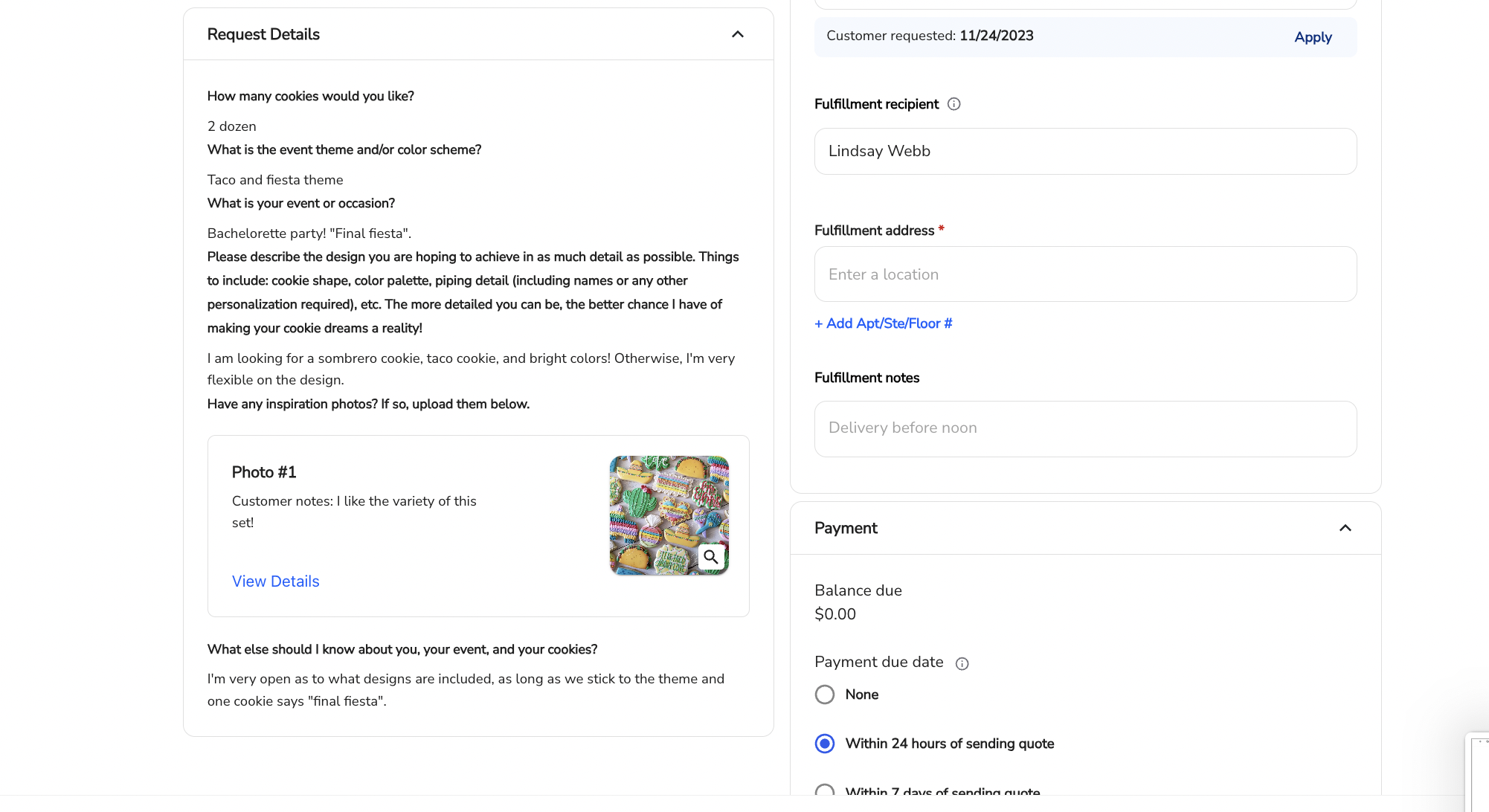This screenshot has width=1489, height=812.
Task: Click the 'Payment' section title
Action: pyautogui.click(x=846, y=528)
